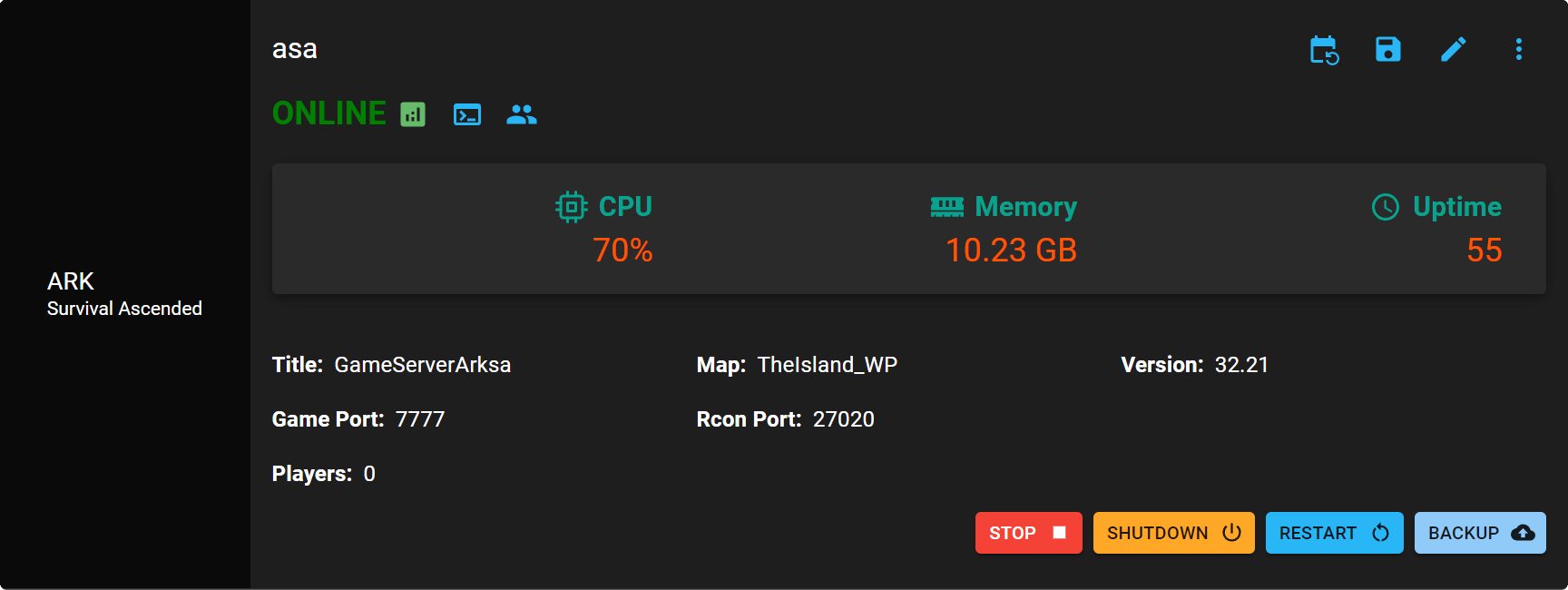Click the Map value TheIsland_WP
The width and height of the screenshot is (1568, 590).
point(827,365)
